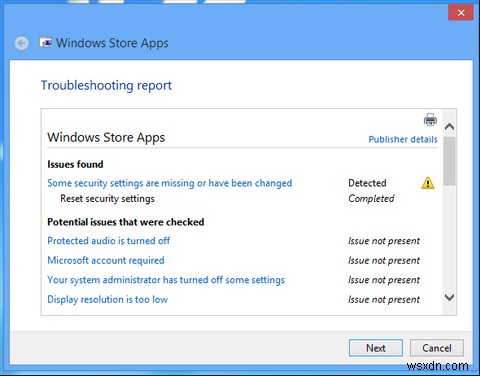
Task: Close the troubleshooter window
Action: [461, 13]
